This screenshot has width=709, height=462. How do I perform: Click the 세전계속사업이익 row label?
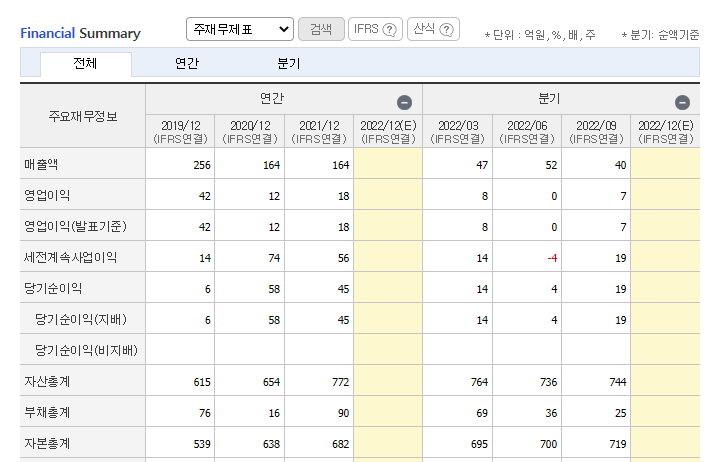click(x=71, y=257)
